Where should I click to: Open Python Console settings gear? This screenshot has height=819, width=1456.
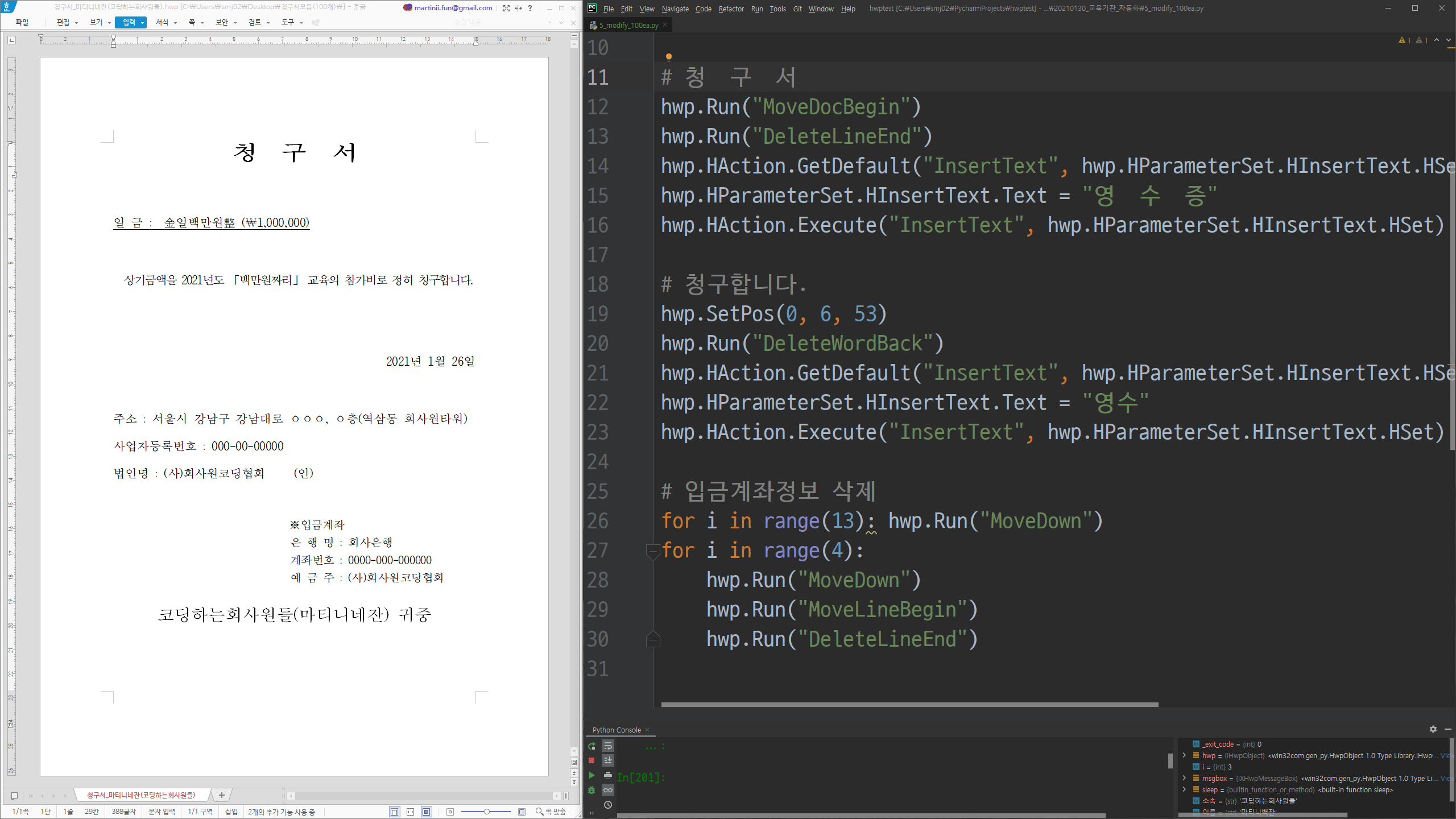coord(1433,729)
